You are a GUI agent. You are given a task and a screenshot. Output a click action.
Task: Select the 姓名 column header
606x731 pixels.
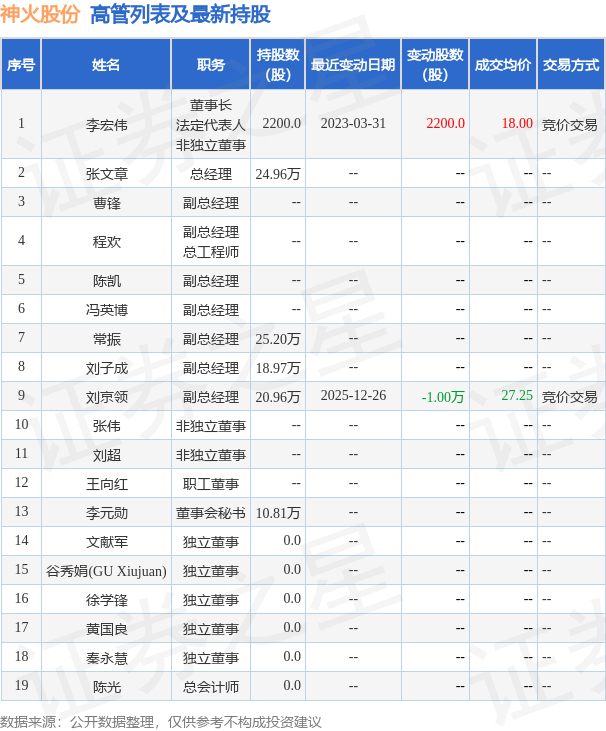[106, 64]
